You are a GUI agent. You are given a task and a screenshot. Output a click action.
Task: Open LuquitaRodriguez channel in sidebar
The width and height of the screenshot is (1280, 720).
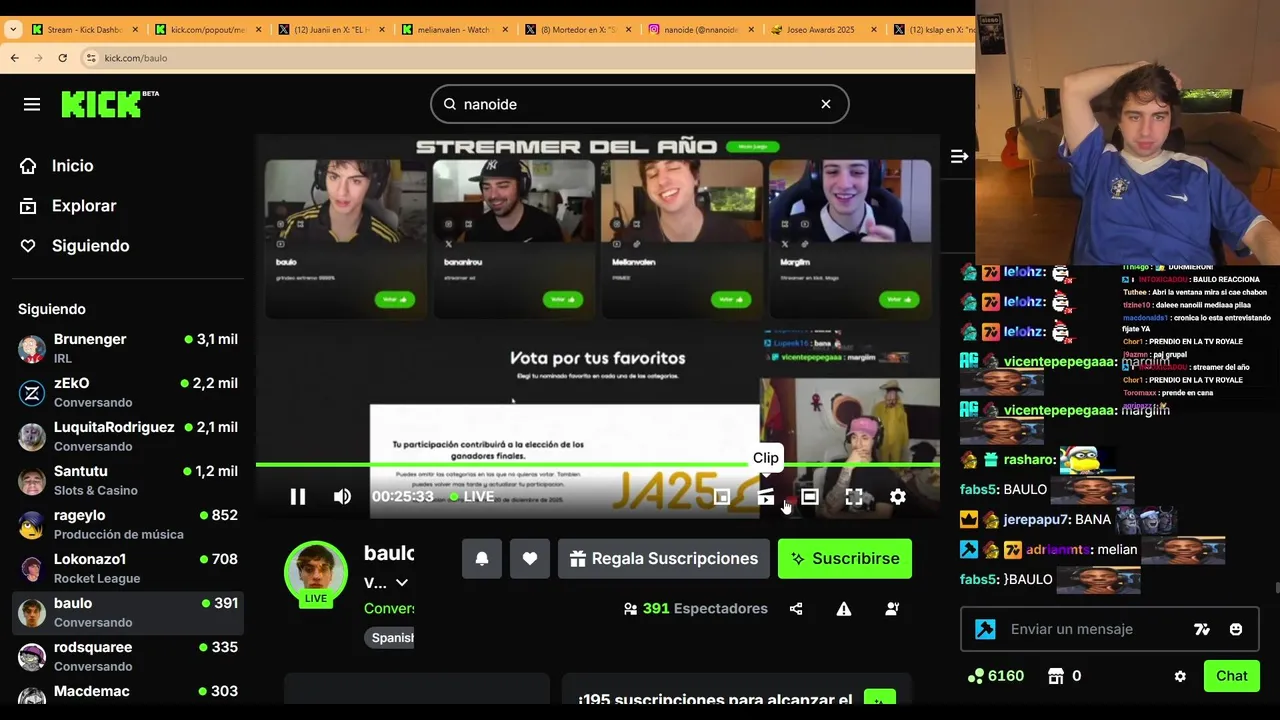[x=128, y=436]
